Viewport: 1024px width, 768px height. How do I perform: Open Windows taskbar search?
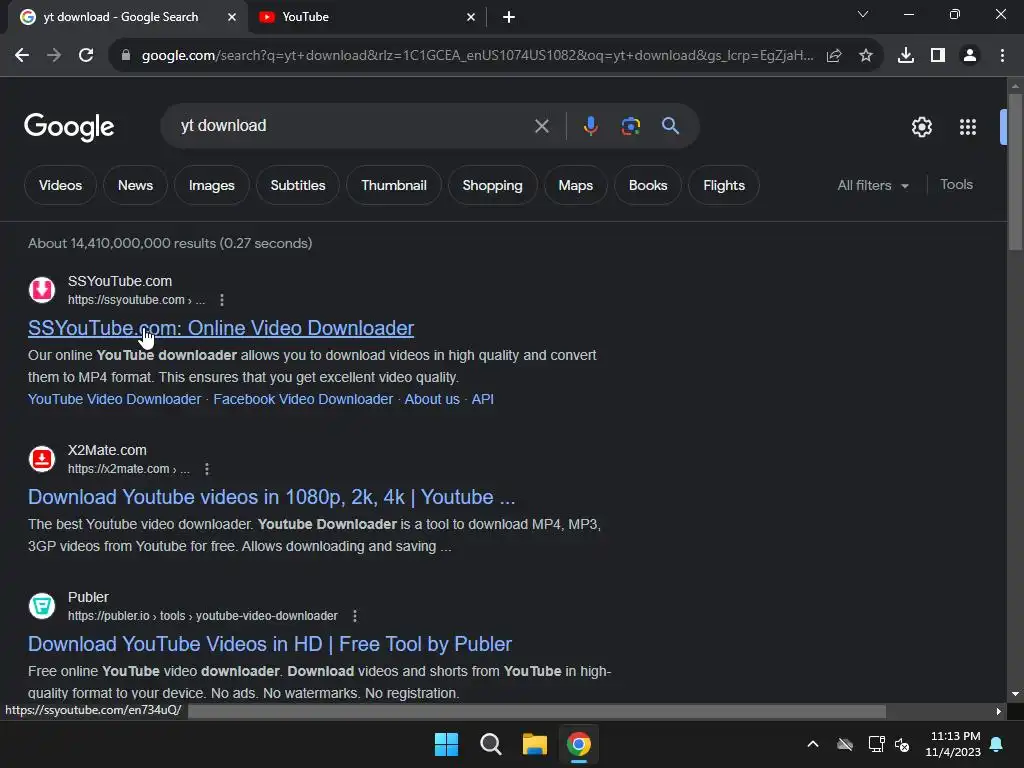490,744
